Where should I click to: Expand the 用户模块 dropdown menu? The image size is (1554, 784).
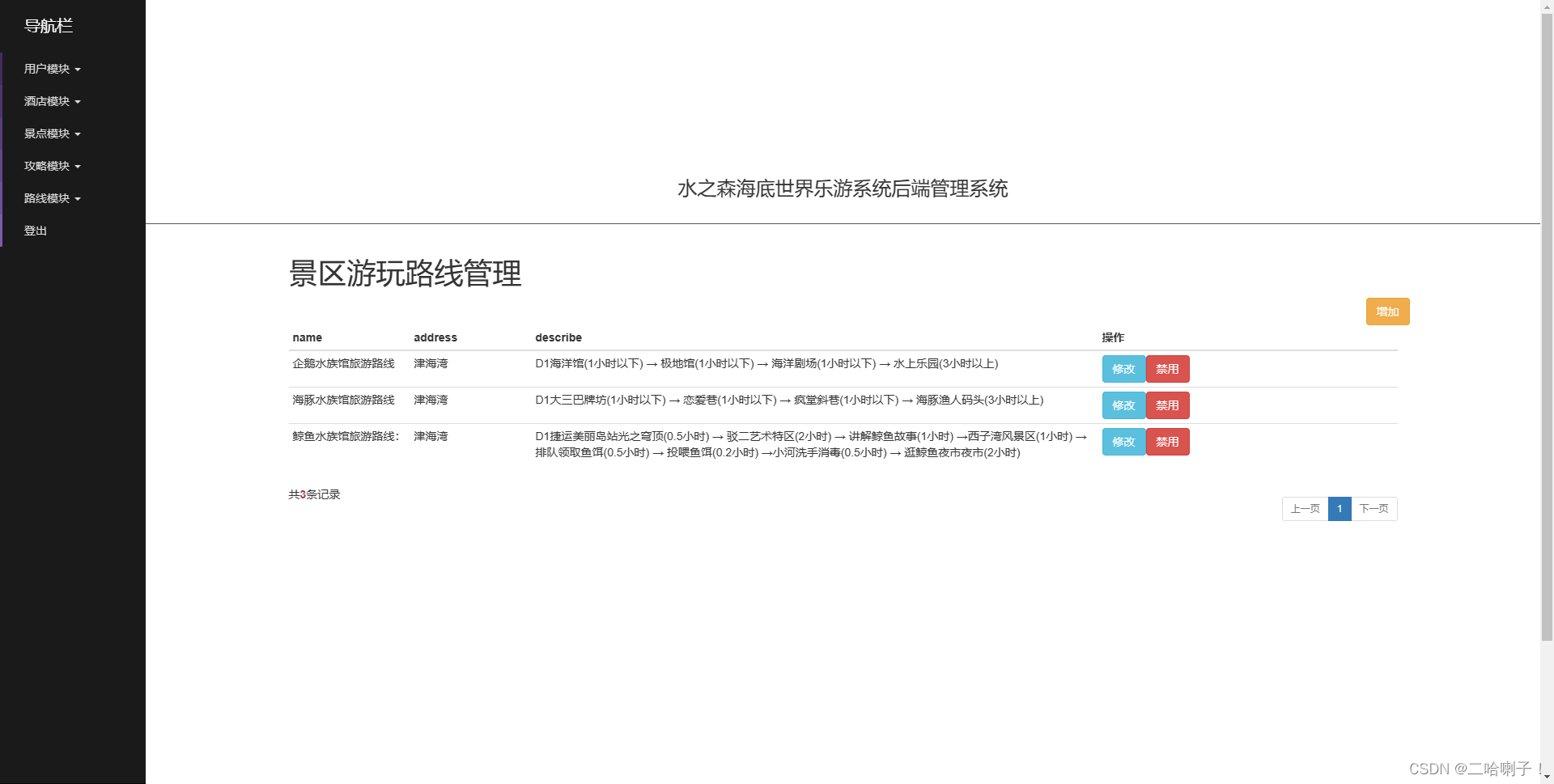point(53,69)
